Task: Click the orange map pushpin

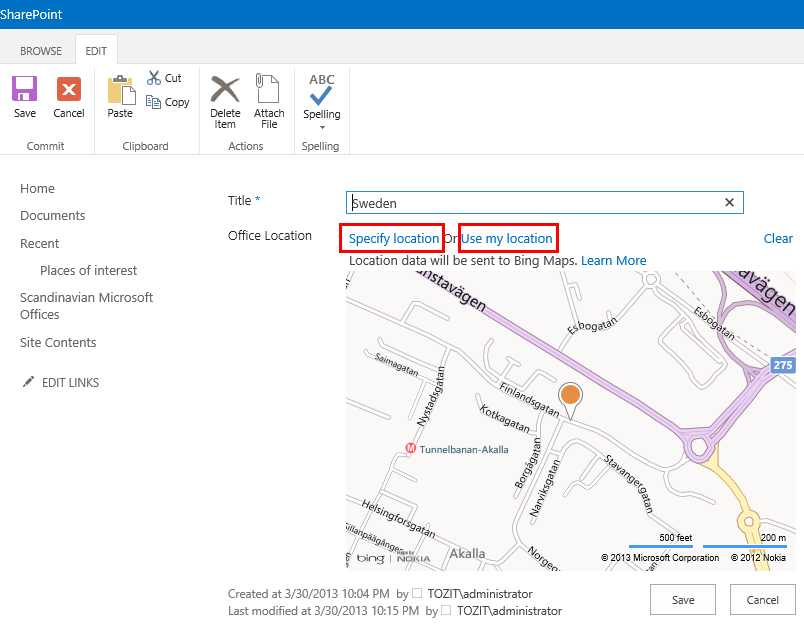Action: 570,400
